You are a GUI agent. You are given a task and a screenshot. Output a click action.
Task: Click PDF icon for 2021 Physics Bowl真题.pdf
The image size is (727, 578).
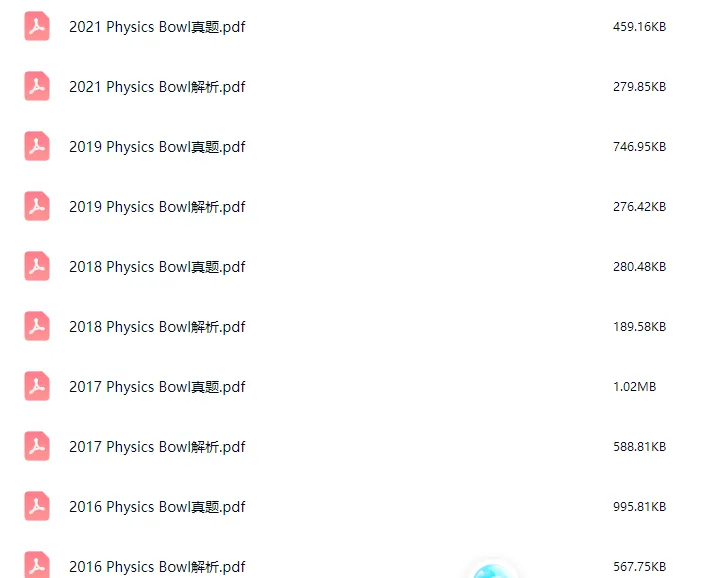(37, 26)
